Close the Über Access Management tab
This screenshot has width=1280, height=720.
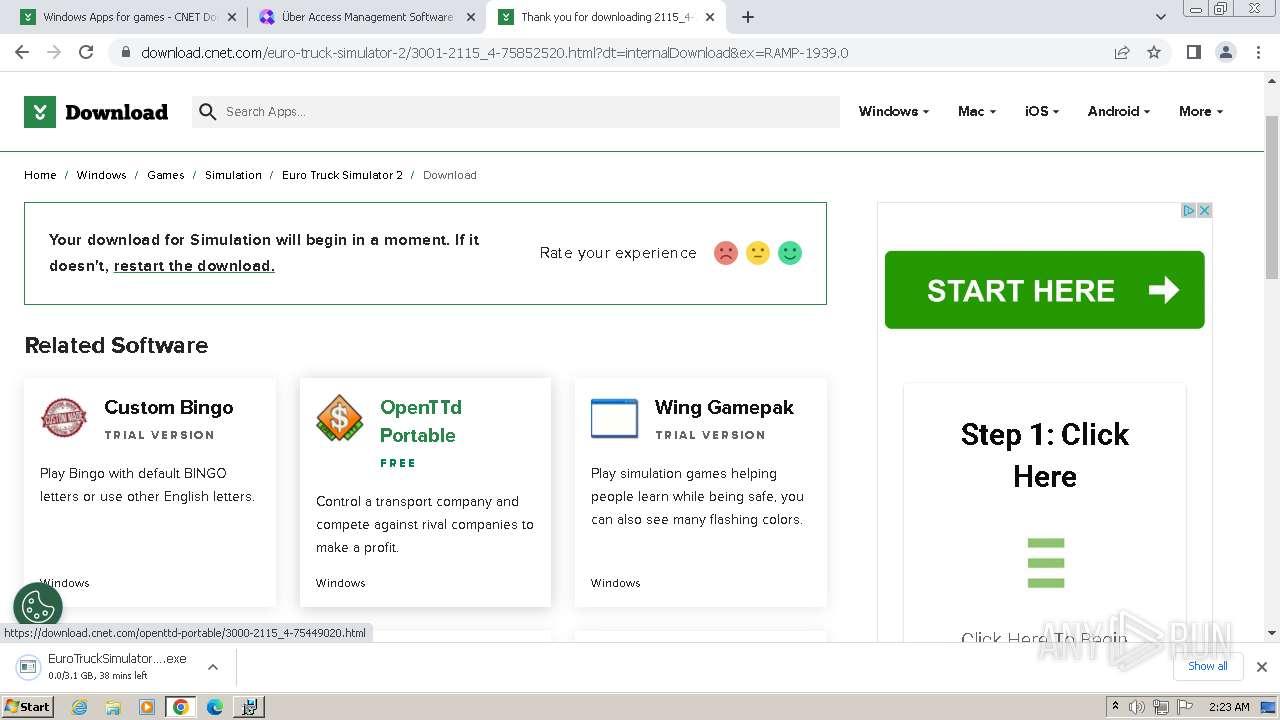coord(471,17)
